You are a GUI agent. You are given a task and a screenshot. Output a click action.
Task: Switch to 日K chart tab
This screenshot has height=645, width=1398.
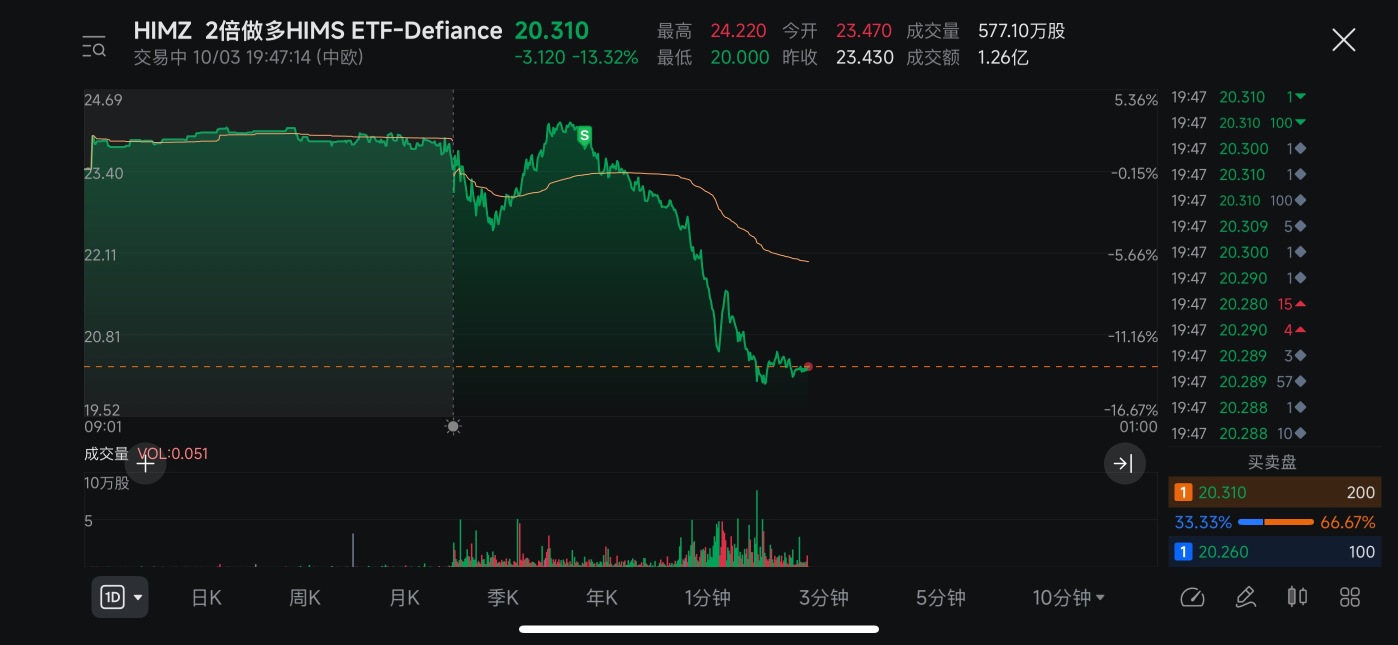(206, 598)
